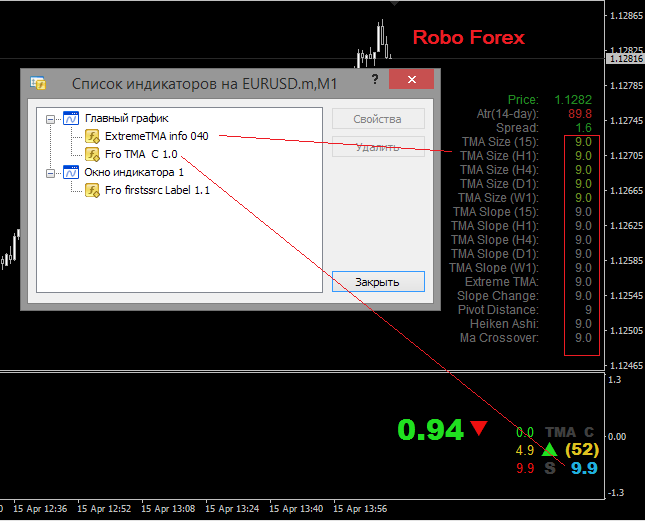Click the TMA Slope (D1): label
The image size is (645, 521).
[495, 254]
